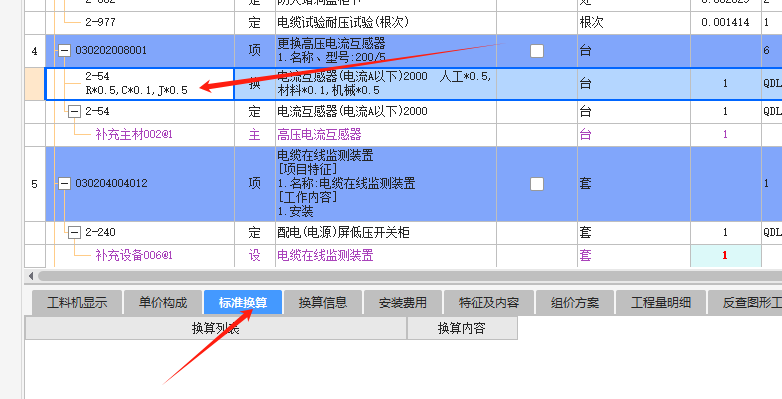Click 项 type cell in 030202008001 row

click(254, 51)
